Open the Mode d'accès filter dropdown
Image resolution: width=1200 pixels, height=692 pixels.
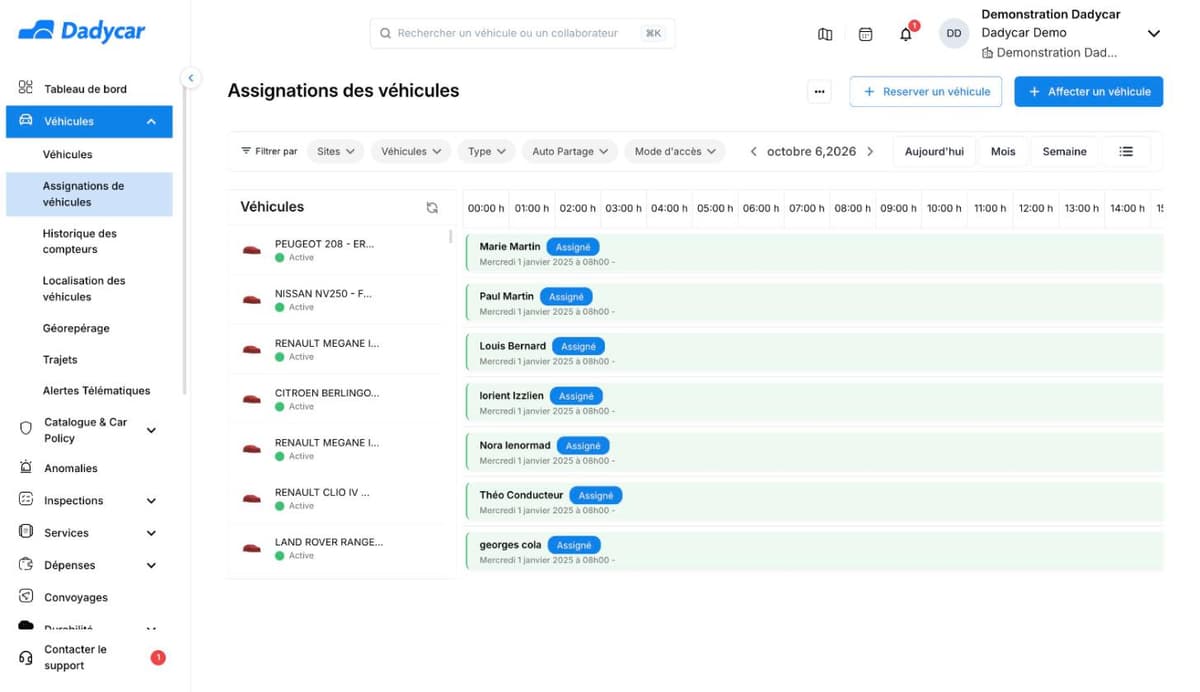tap(675, 152)
